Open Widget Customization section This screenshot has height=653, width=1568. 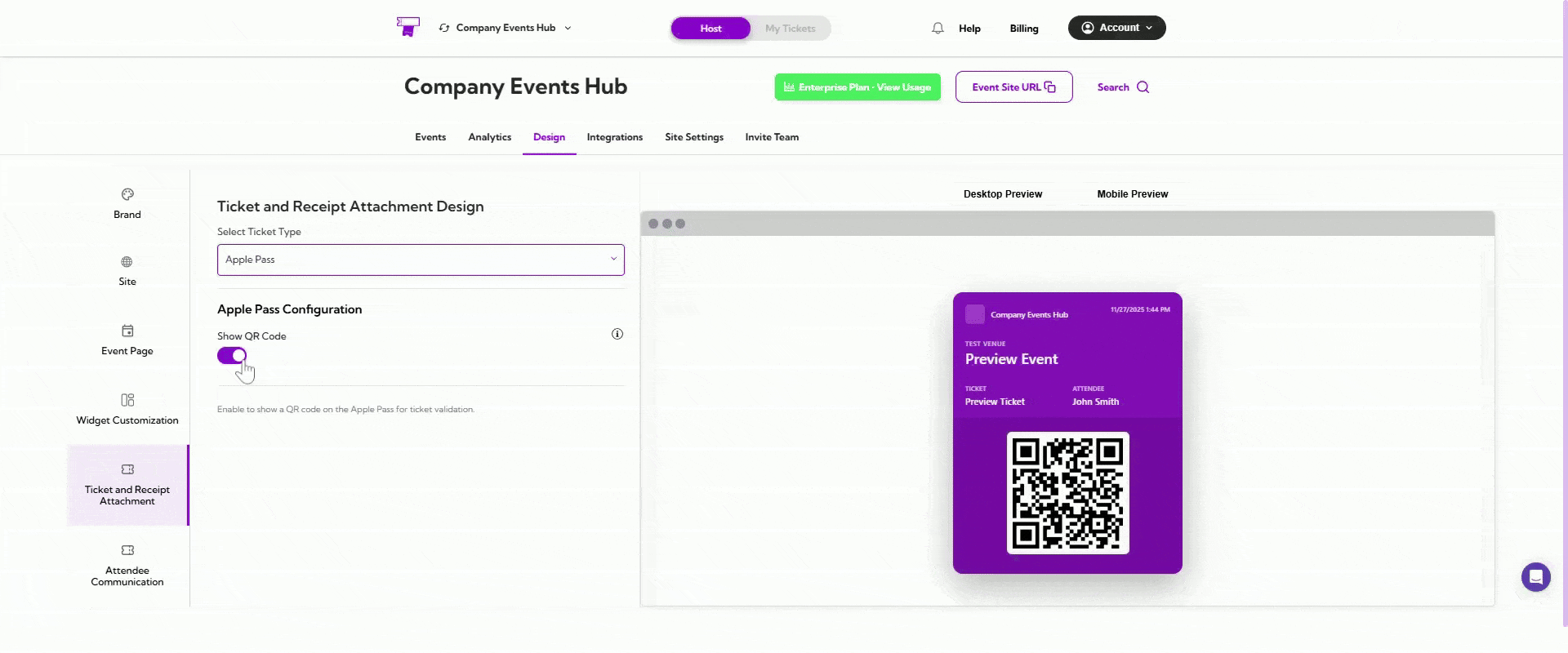(x=127, y=410)
